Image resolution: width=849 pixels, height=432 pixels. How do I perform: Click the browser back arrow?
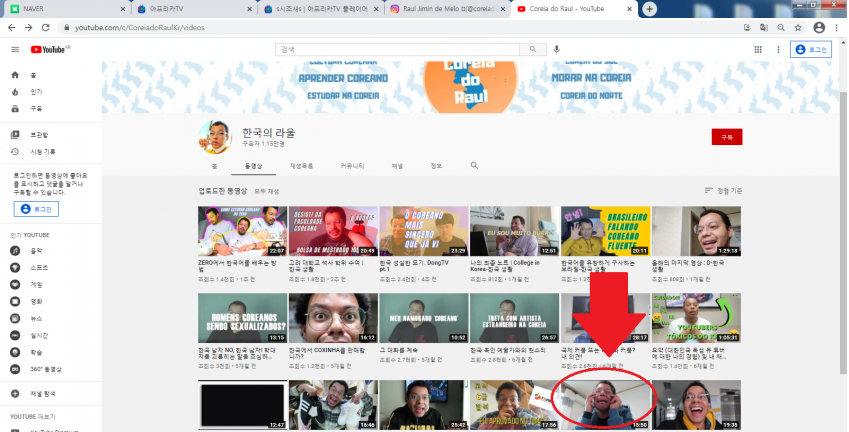[x=12, y=28]
